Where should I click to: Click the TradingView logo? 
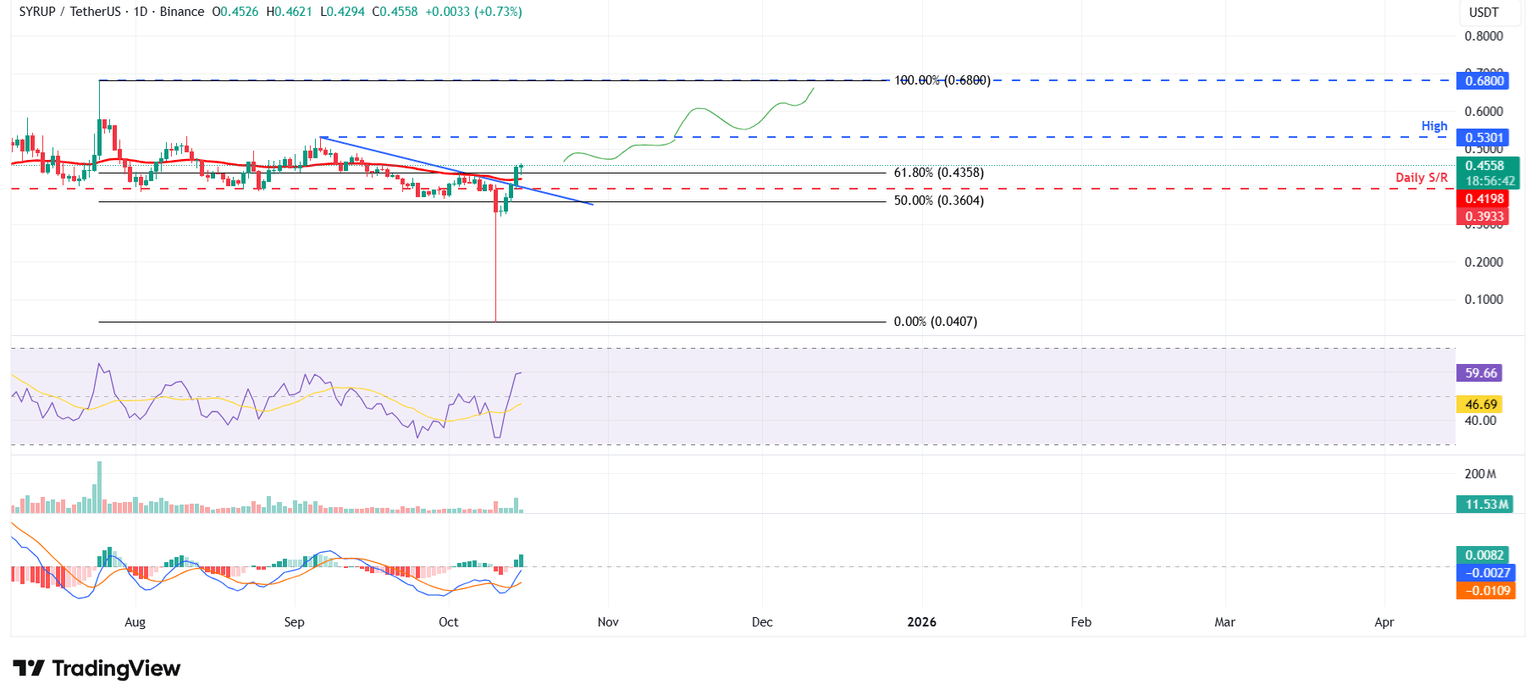(x=95, y=668)
